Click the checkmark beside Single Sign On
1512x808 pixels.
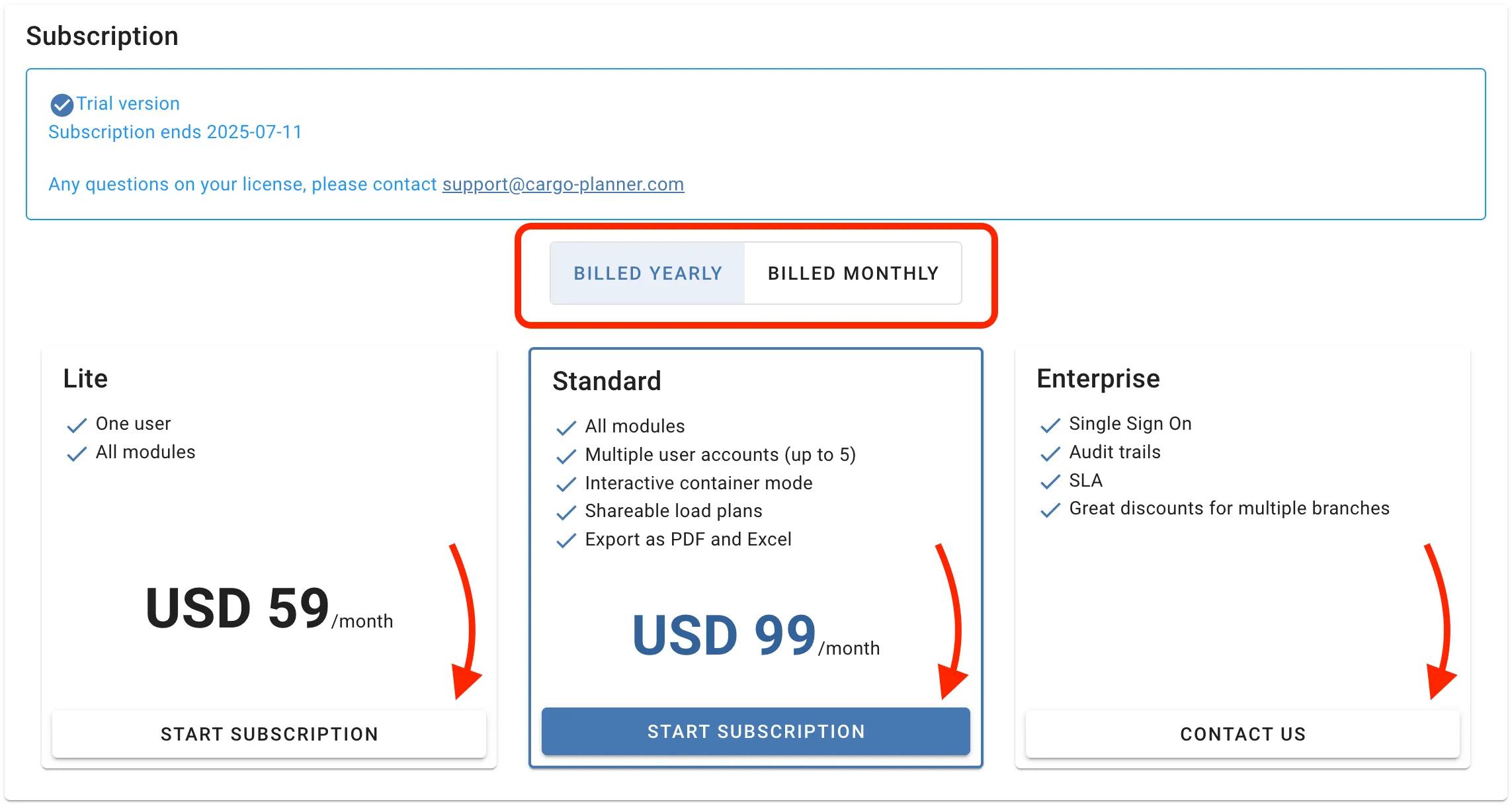pos(1050,425)
